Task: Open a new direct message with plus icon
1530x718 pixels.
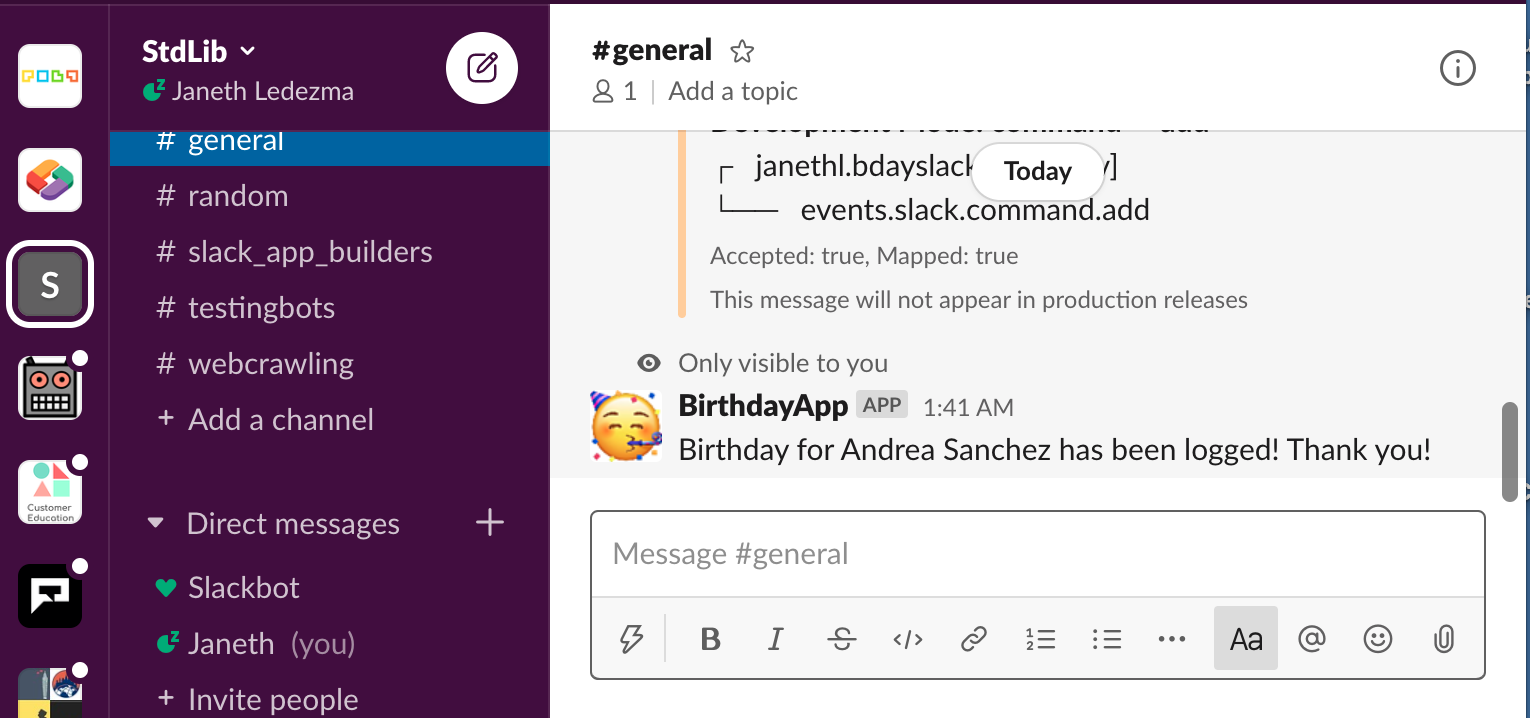Action: (x=489, y=522)
